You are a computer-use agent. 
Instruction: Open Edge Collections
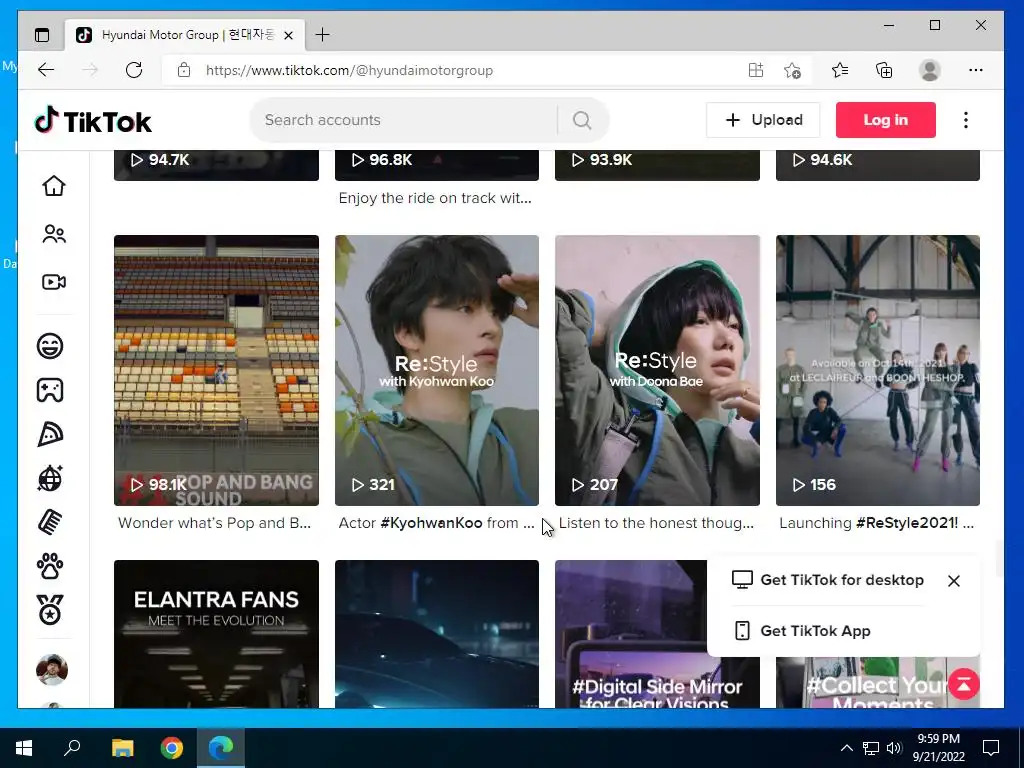click(884, 70)
